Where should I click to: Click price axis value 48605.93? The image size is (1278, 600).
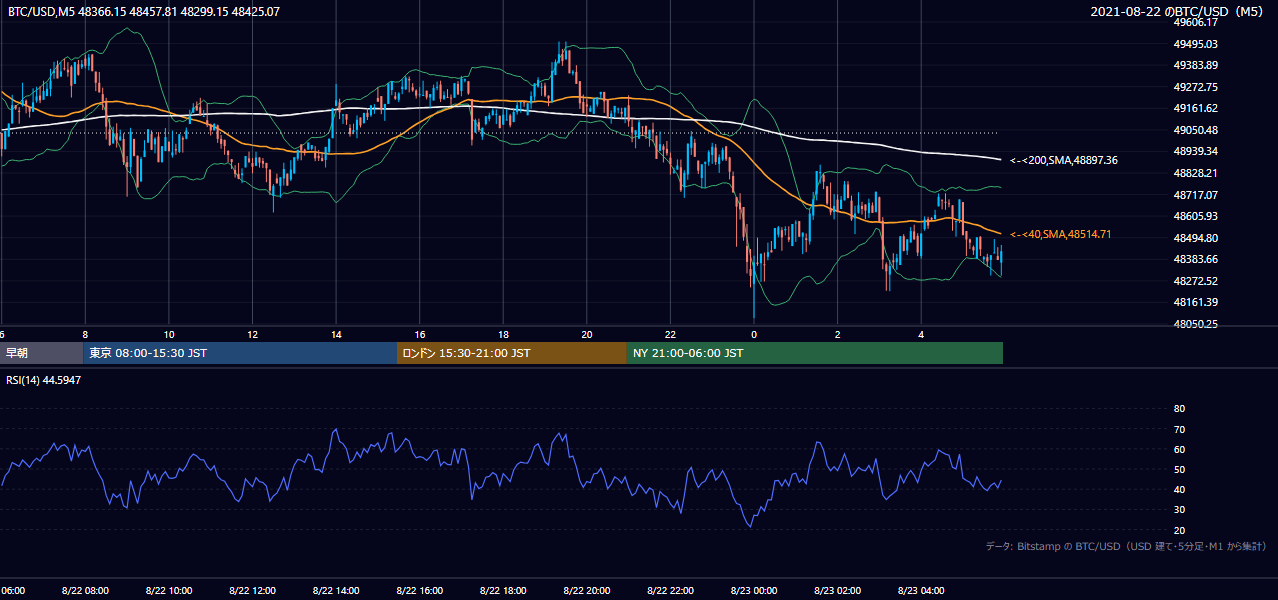point(1196,216)
